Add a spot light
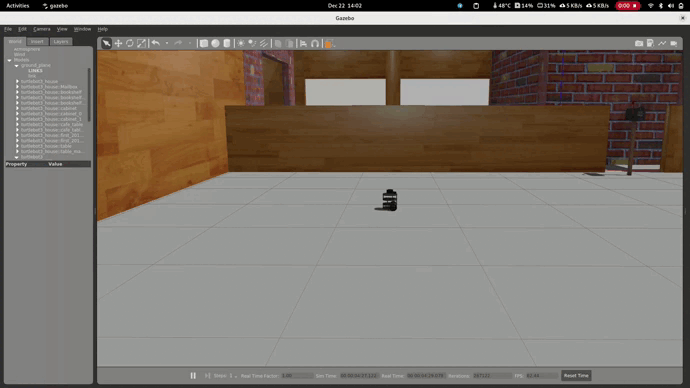Screen dimensions: 690x388 point(252,43)
